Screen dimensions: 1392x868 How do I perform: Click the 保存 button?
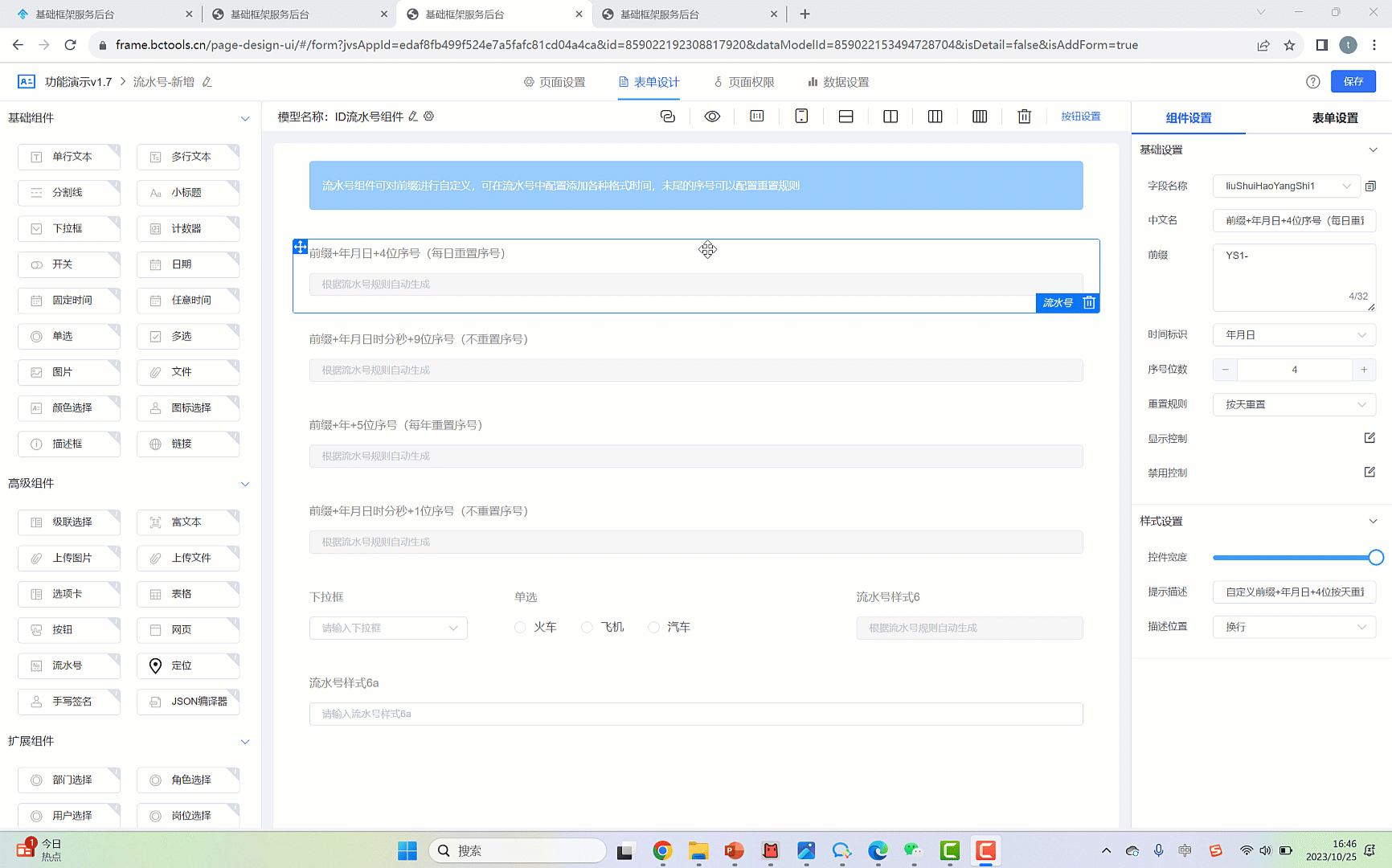point(1353,81)
